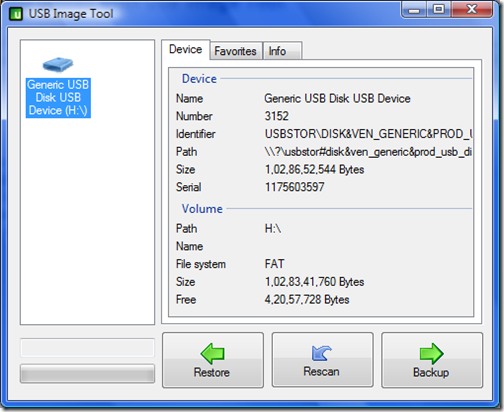Screen dimensions: 504x412
Task: Open the Favorites tab
Action: (236, 51)
